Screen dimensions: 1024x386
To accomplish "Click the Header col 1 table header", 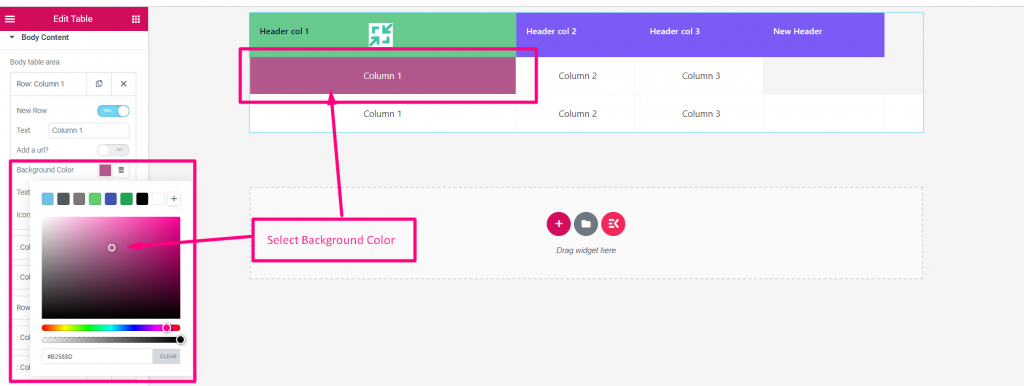I will click(383, 35).
